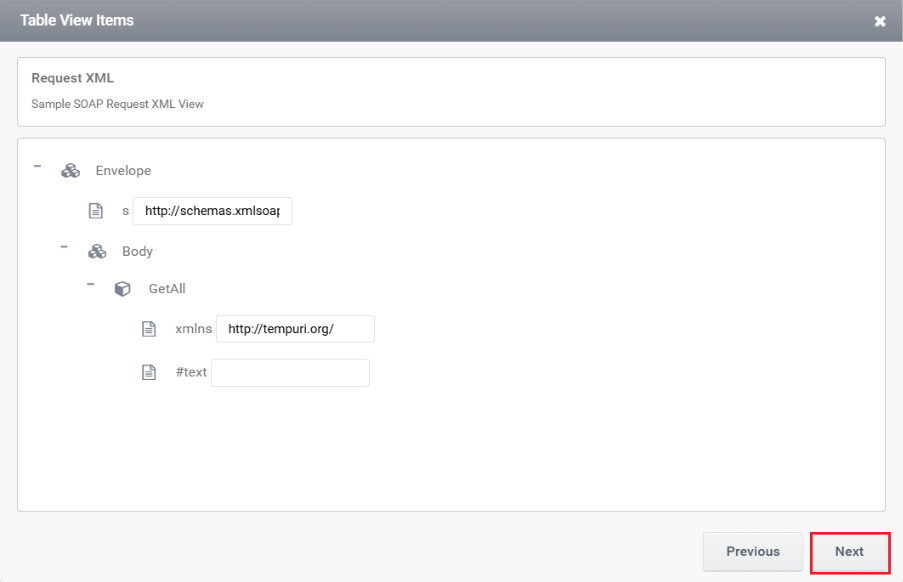This screenshot has height=582, width=903.
Task: Select the GetAll tree label
Action: (167, 288)
